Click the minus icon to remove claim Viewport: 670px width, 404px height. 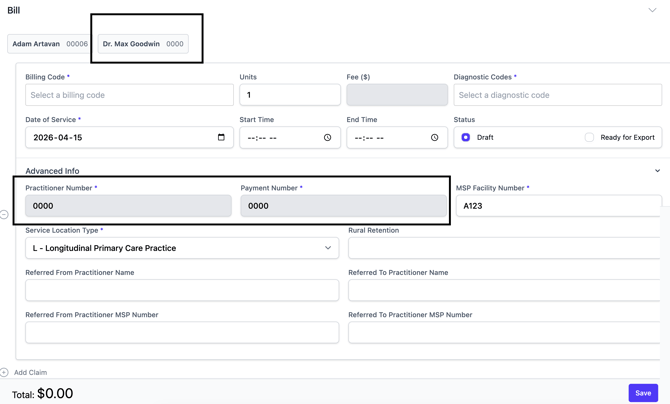(5, 215)
